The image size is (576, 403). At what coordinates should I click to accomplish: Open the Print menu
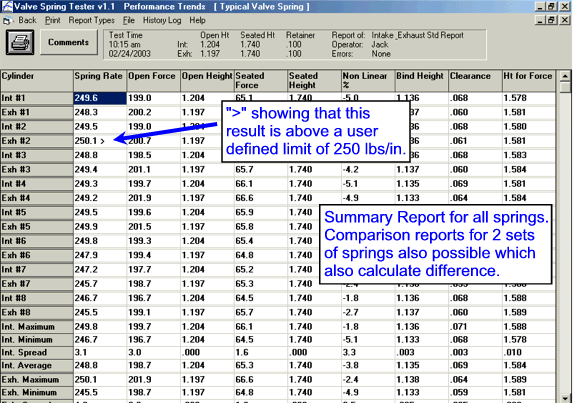(53, 21)
